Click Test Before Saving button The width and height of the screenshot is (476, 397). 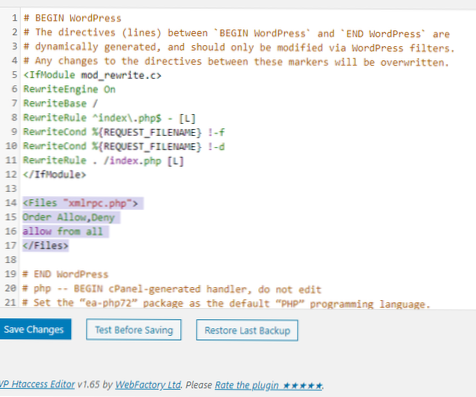pos(134,330)
